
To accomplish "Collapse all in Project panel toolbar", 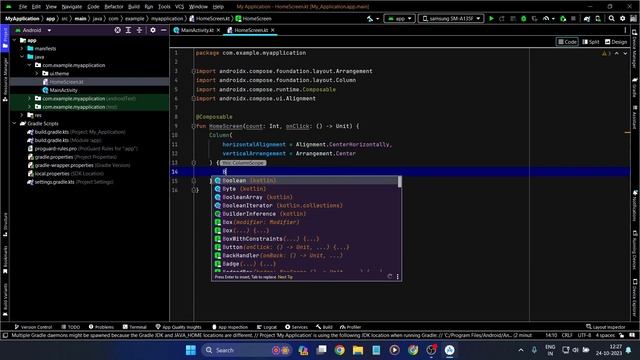I will [x=139, y=30].
